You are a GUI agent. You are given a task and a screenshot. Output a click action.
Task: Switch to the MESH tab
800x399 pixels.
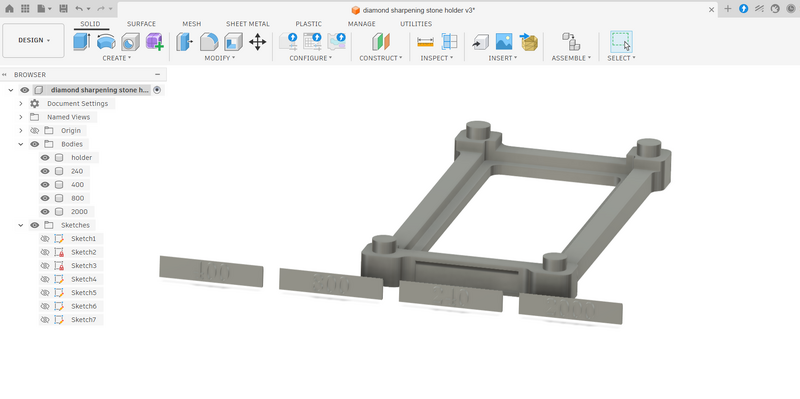192,24
